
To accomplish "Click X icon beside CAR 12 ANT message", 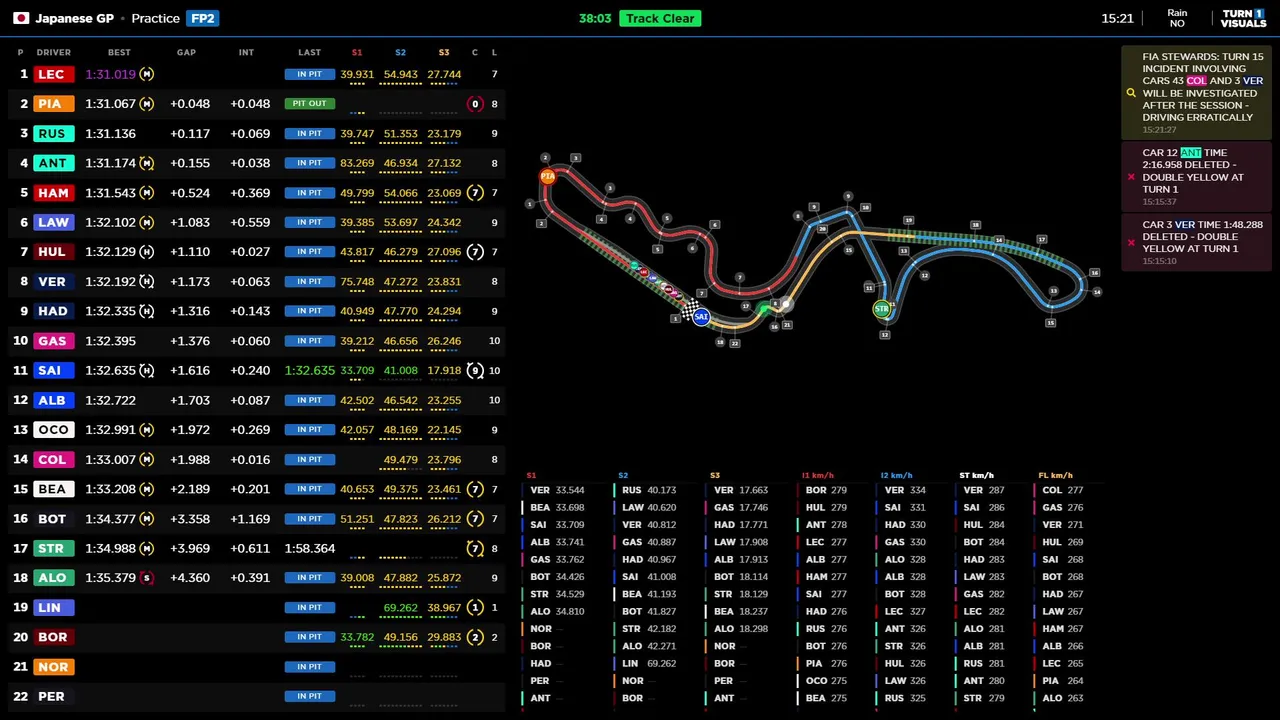I will (1131, 177).
